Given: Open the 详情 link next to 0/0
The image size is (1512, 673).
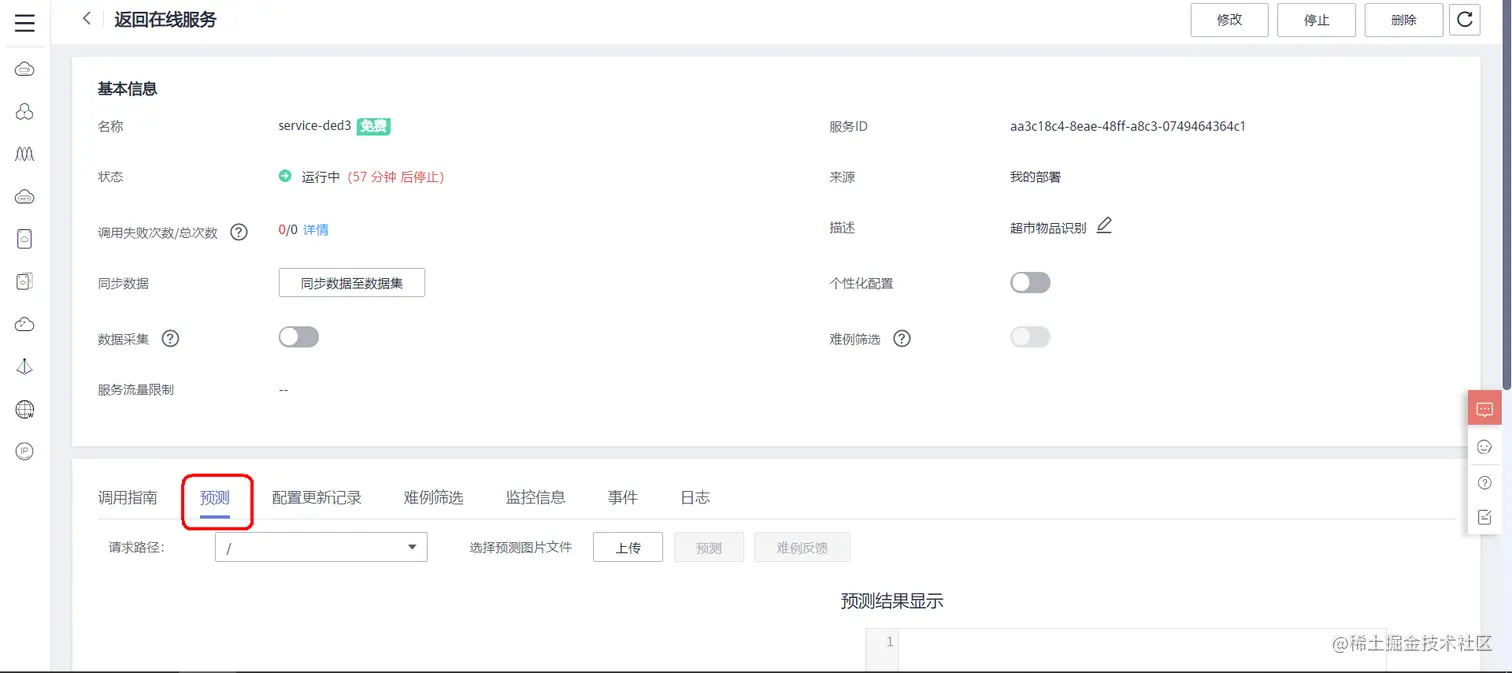Looking at the screenshot, I should (316, 230).
